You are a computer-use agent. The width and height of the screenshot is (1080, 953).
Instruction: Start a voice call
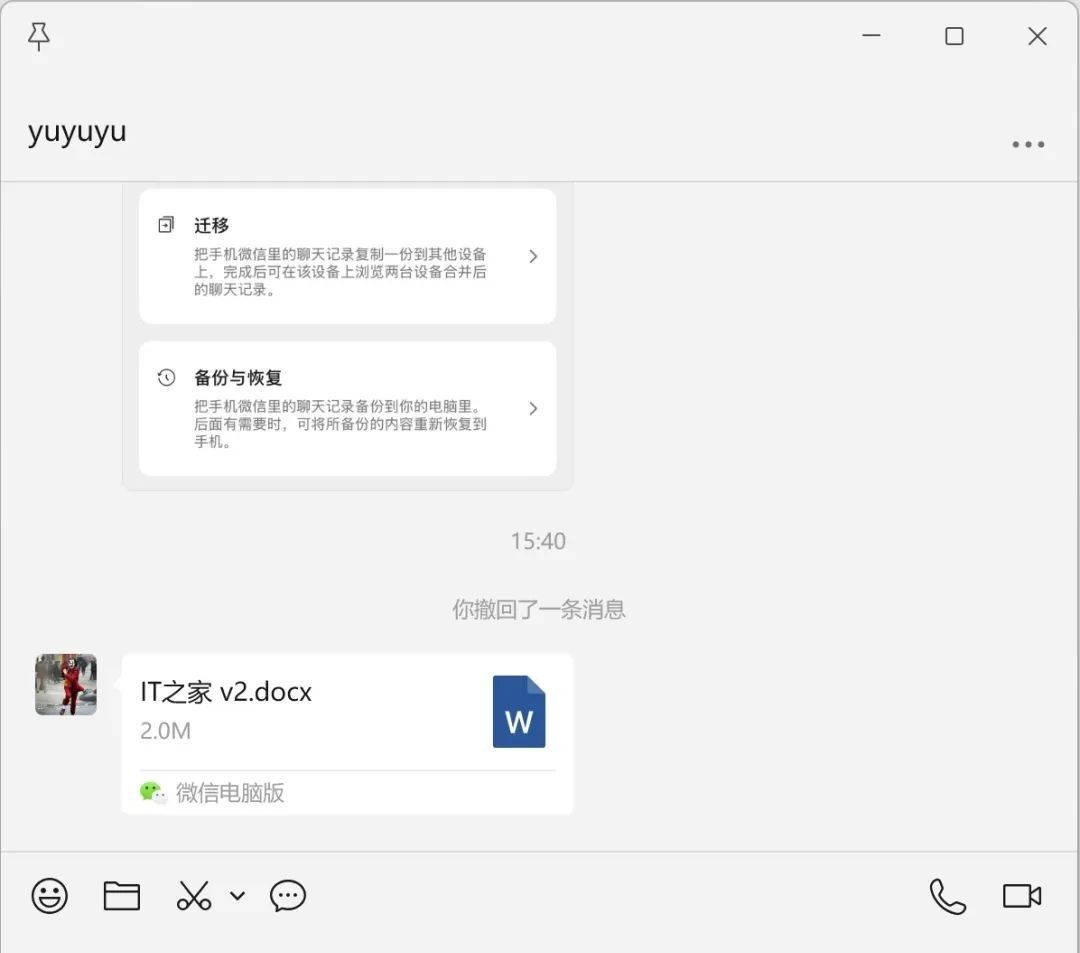coord(946,896)
